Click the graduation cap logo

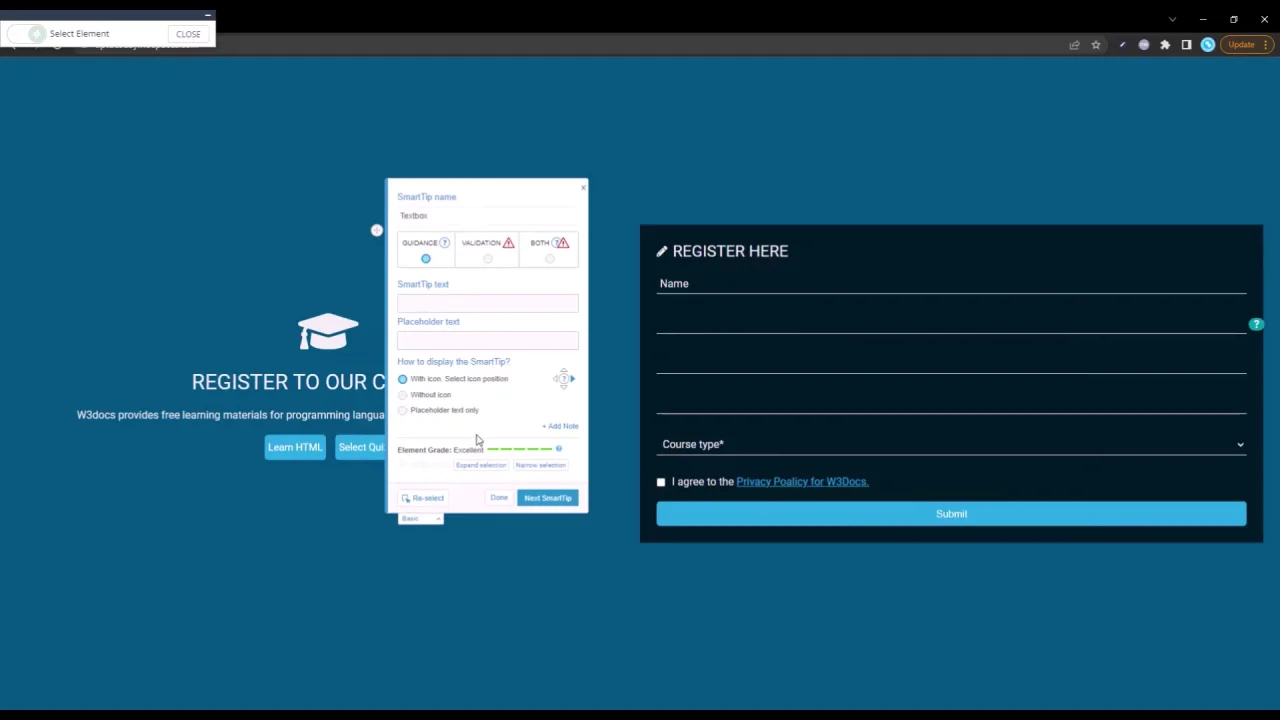point(328,332)
